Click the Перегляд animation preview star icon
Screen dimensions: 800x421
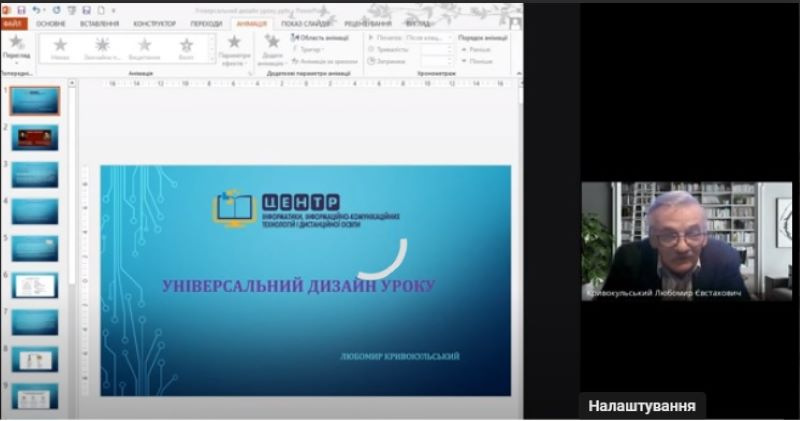[x=16, y=44]
